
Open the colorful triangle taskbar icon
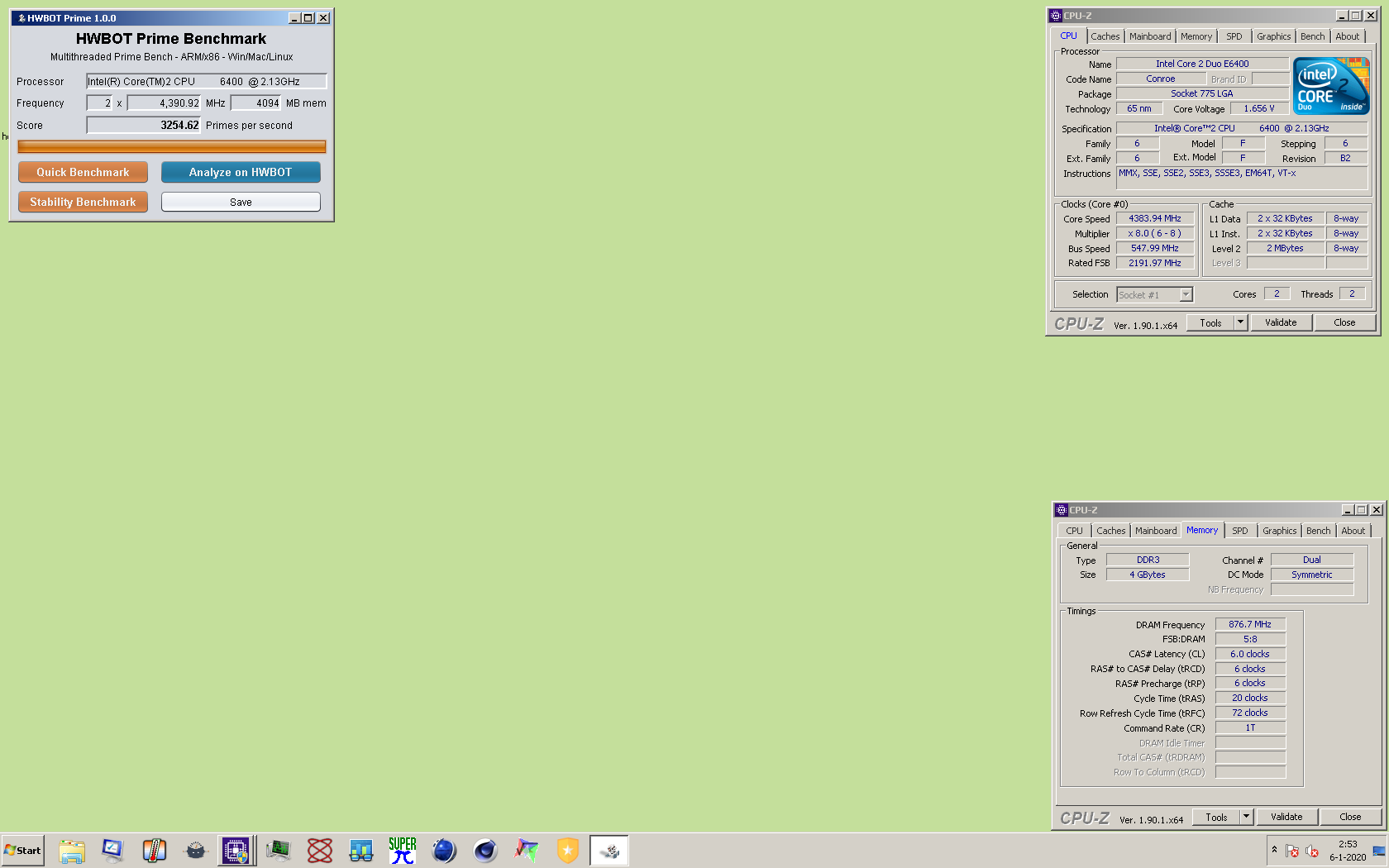(x=527, y=851)
